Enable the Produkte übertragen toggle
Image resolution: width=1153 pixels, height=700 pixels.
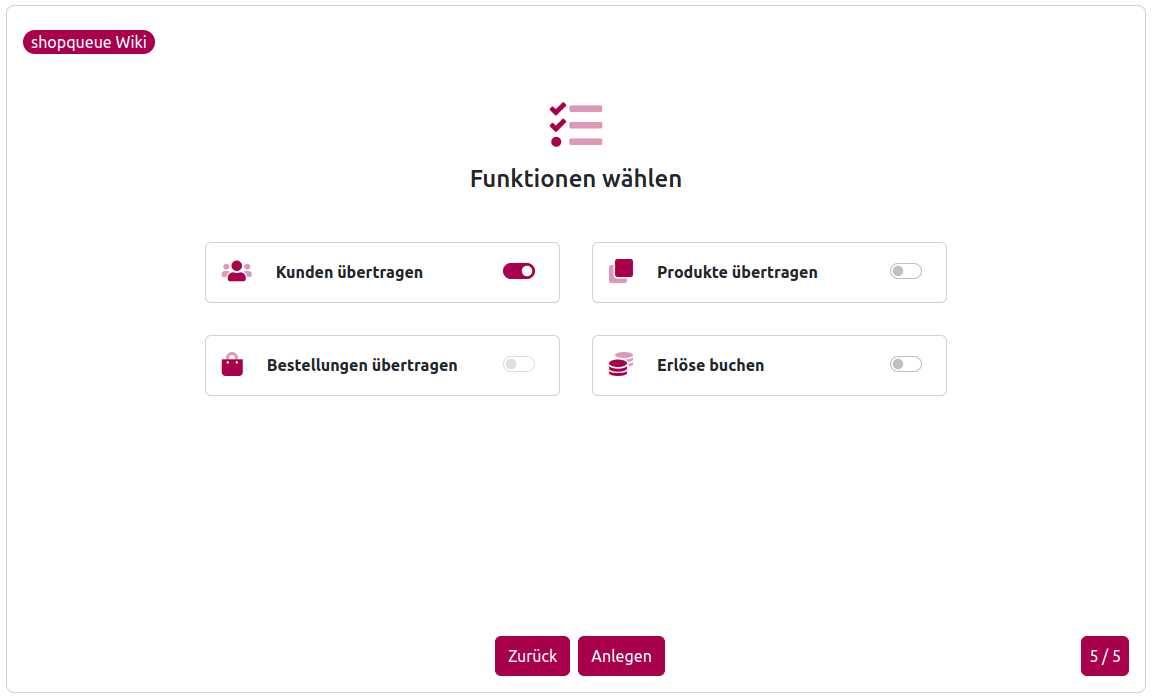(906, 271)
